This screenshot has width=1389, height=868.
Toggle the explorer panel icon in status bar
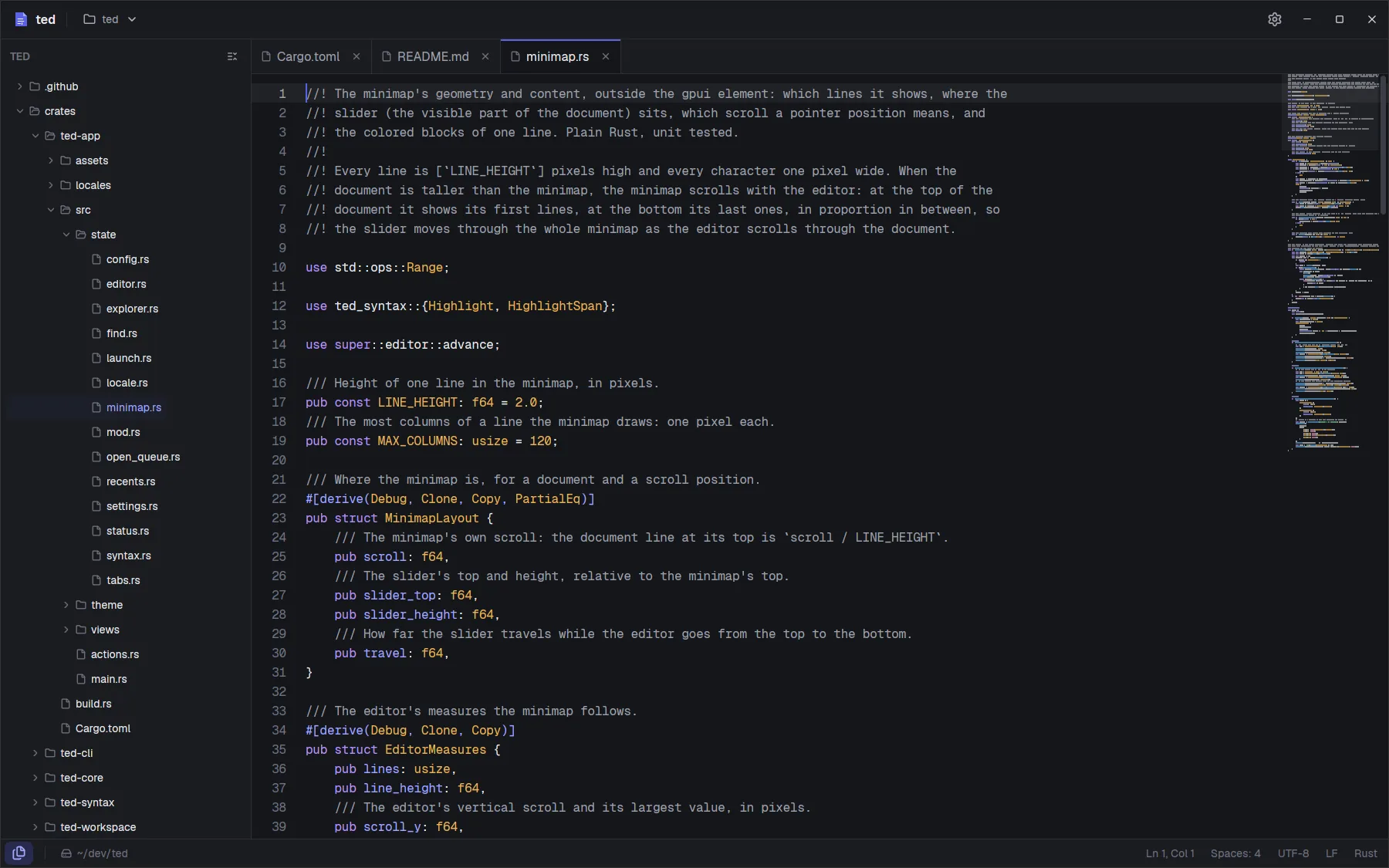point(19,853)
